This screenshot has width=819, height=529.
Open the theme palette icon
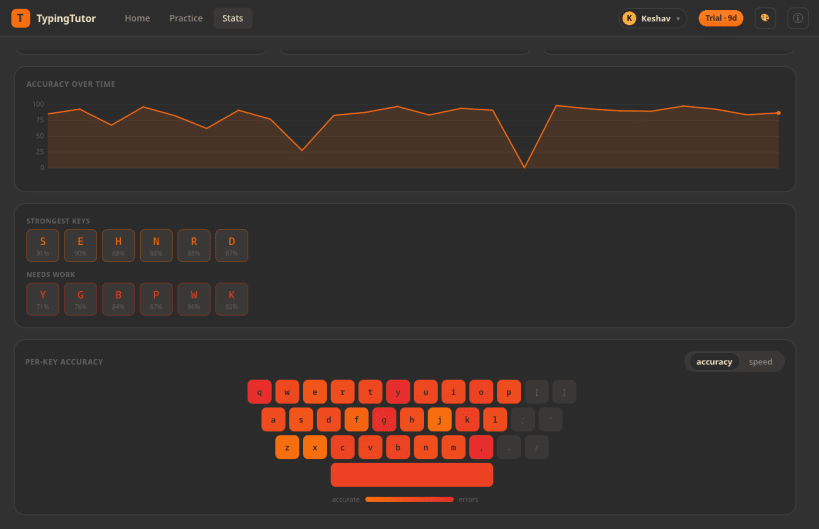pyautogui.click(x=765, y=18)
